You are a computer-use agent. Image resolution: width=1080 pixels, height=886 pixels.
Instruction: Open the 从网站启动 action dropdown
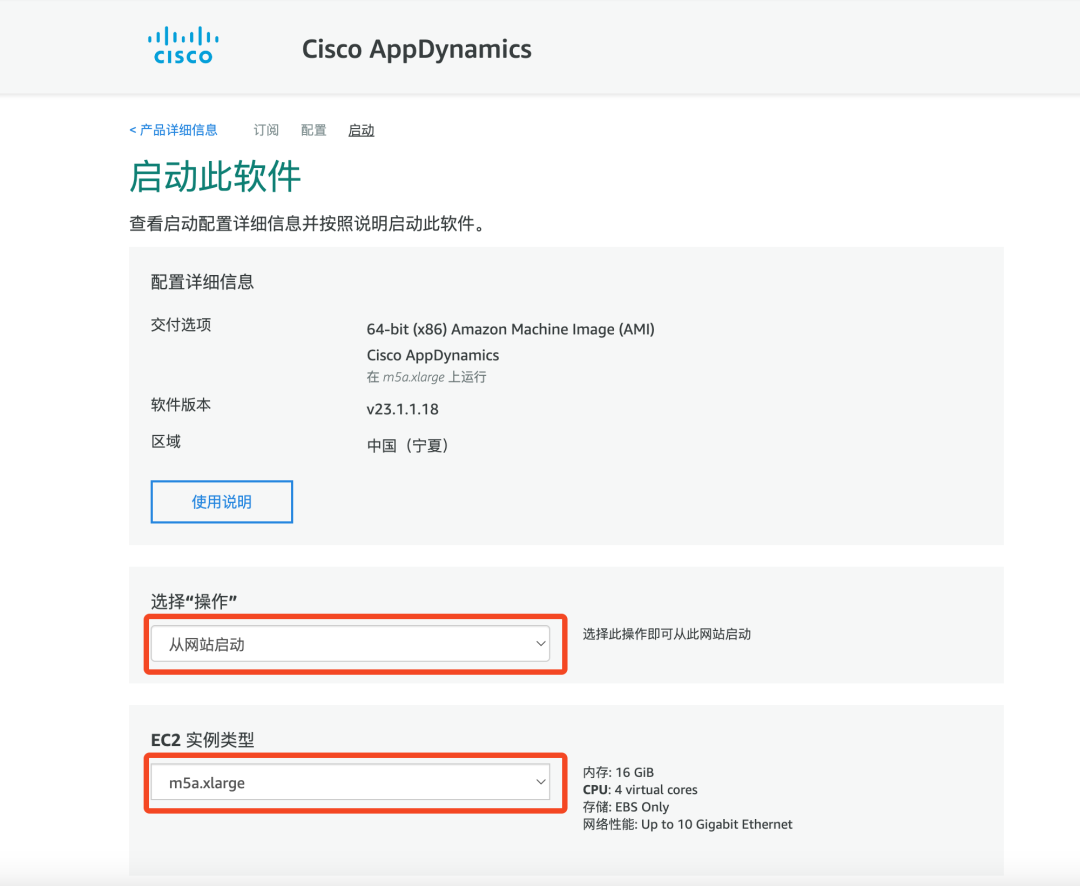pyautogui.click(x=348, y=645)
